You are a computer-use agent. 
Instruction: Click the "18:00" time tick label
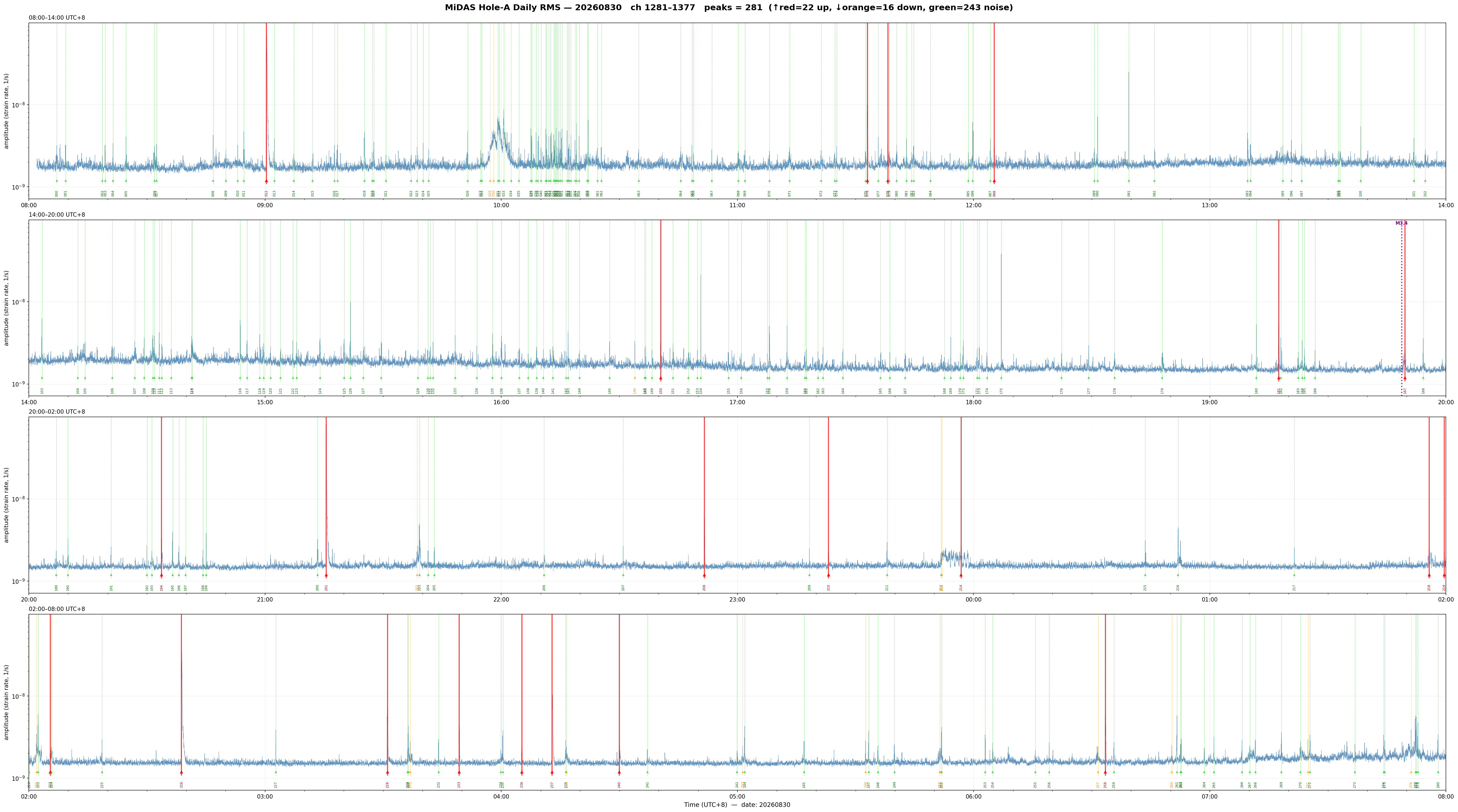973,402
